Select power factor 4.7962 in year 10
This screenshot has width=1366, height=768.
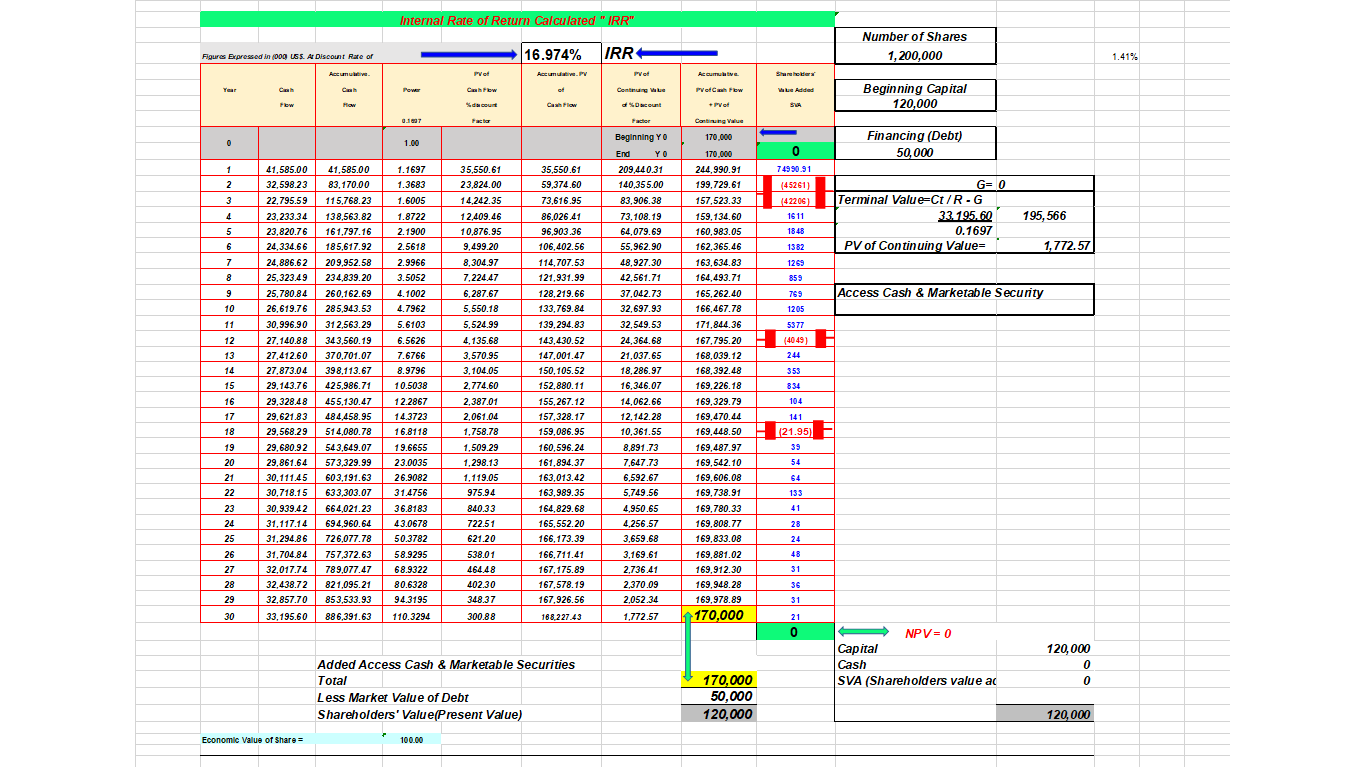pyautogui.click(x=411, y=308)
